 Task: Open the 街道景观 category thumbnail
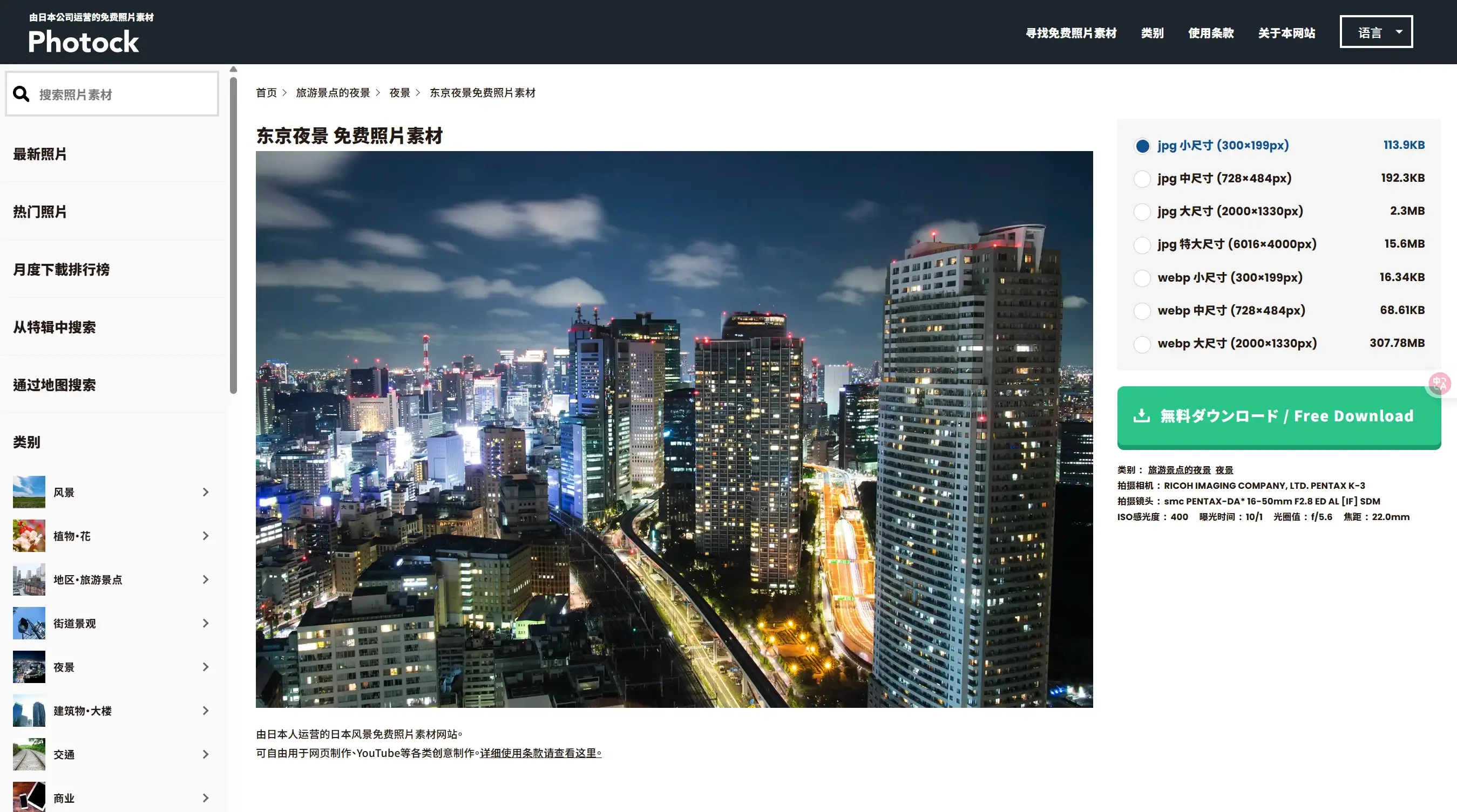click(x=29, y=623)
